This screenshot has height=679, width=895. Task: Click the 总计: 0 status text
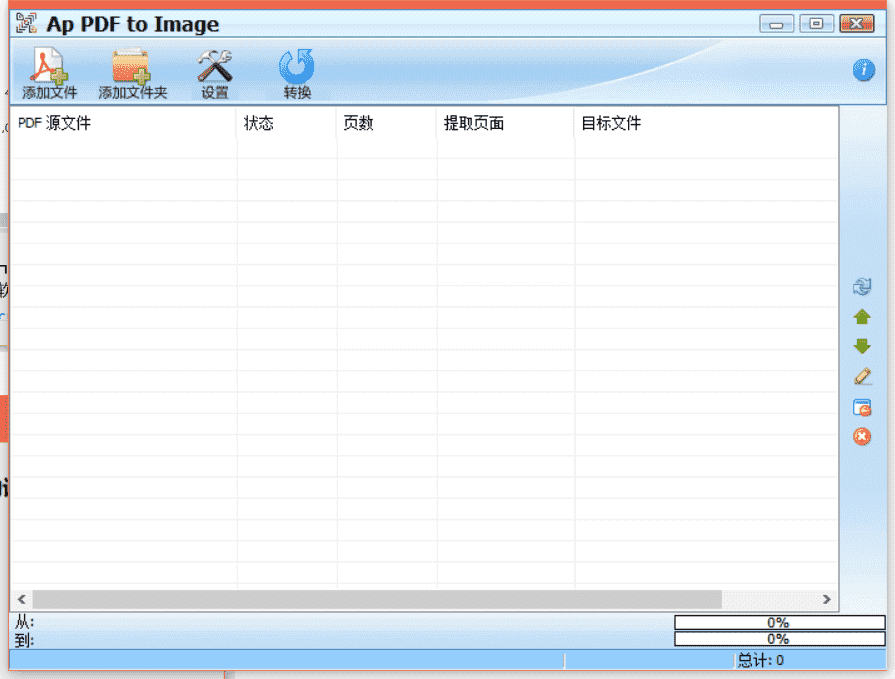761,661
